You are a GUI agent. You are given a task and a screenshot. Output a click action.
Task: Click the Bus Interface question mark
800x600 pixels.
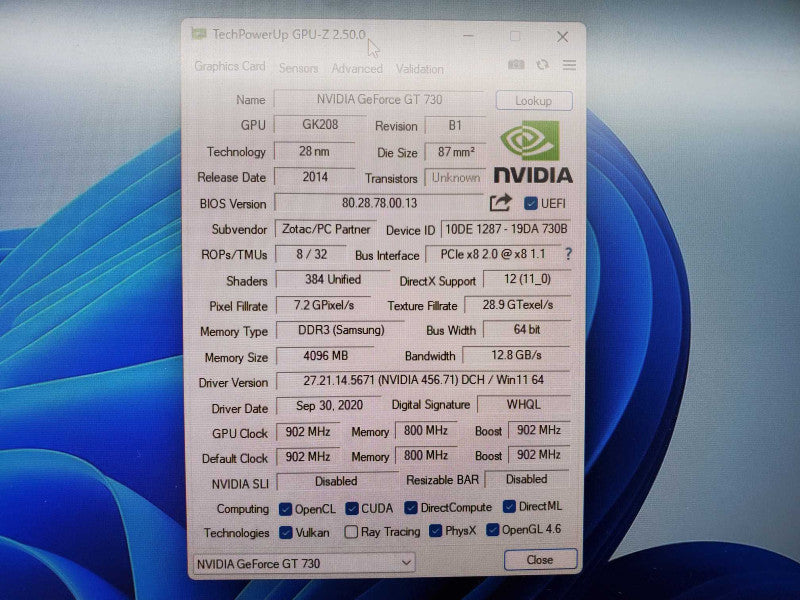coord(568,254)
